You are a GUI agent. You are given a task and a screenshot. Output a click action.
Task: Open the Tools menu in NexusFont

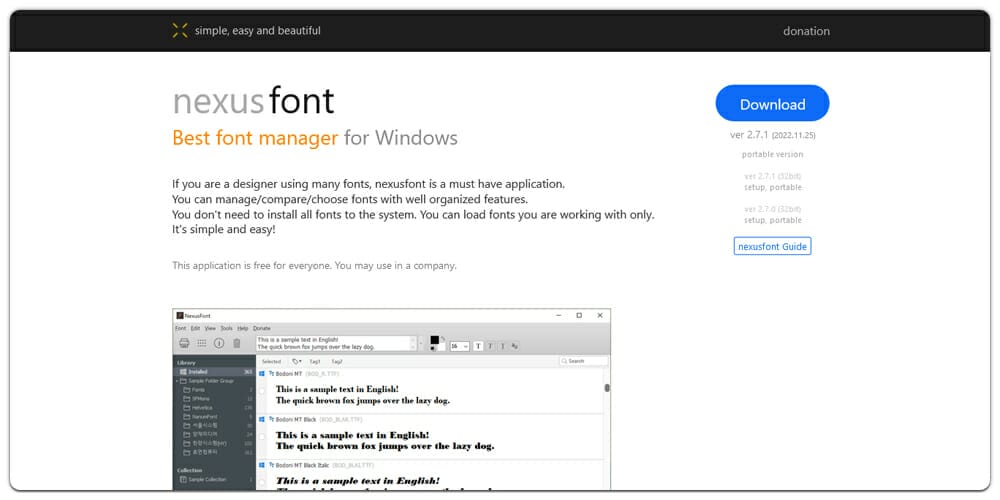(x=226, y=328)
